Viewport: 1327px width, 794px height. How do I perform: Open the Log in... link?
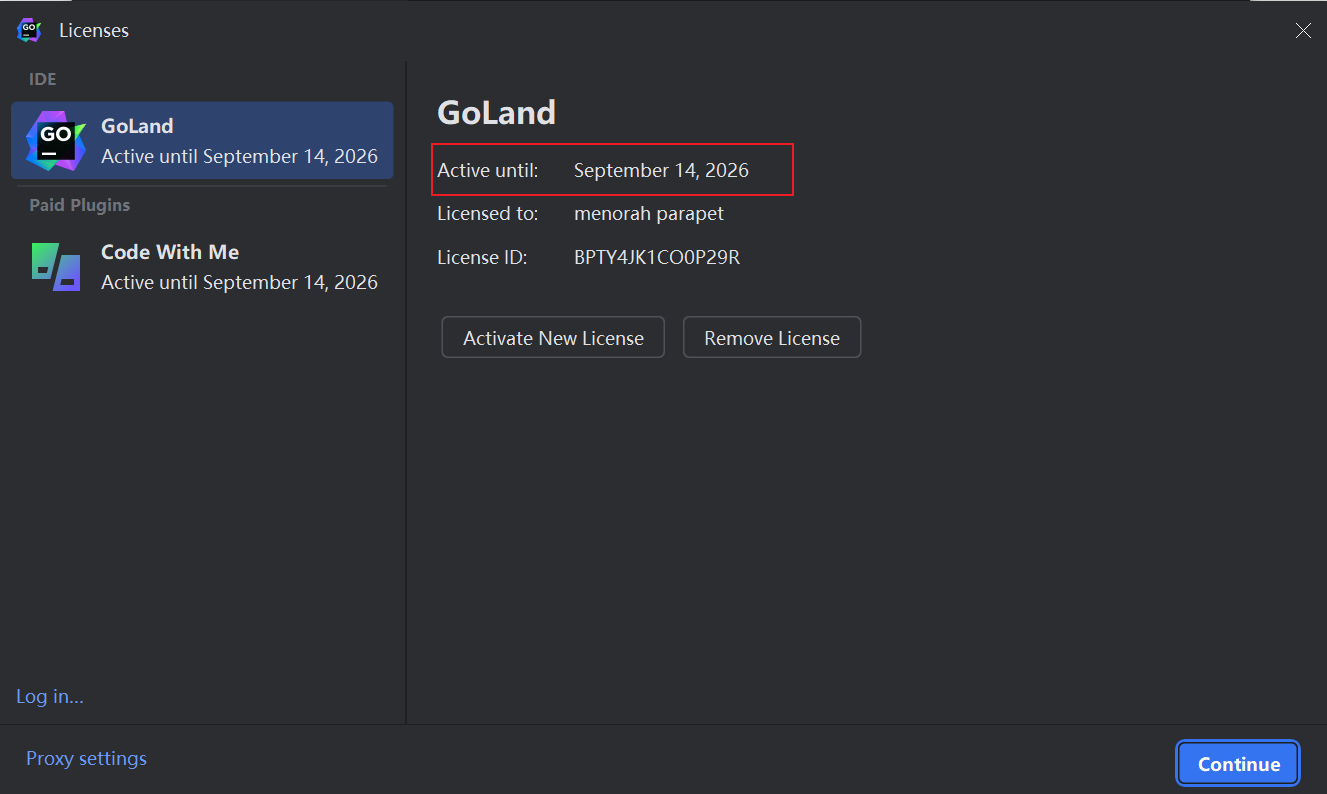50,697
